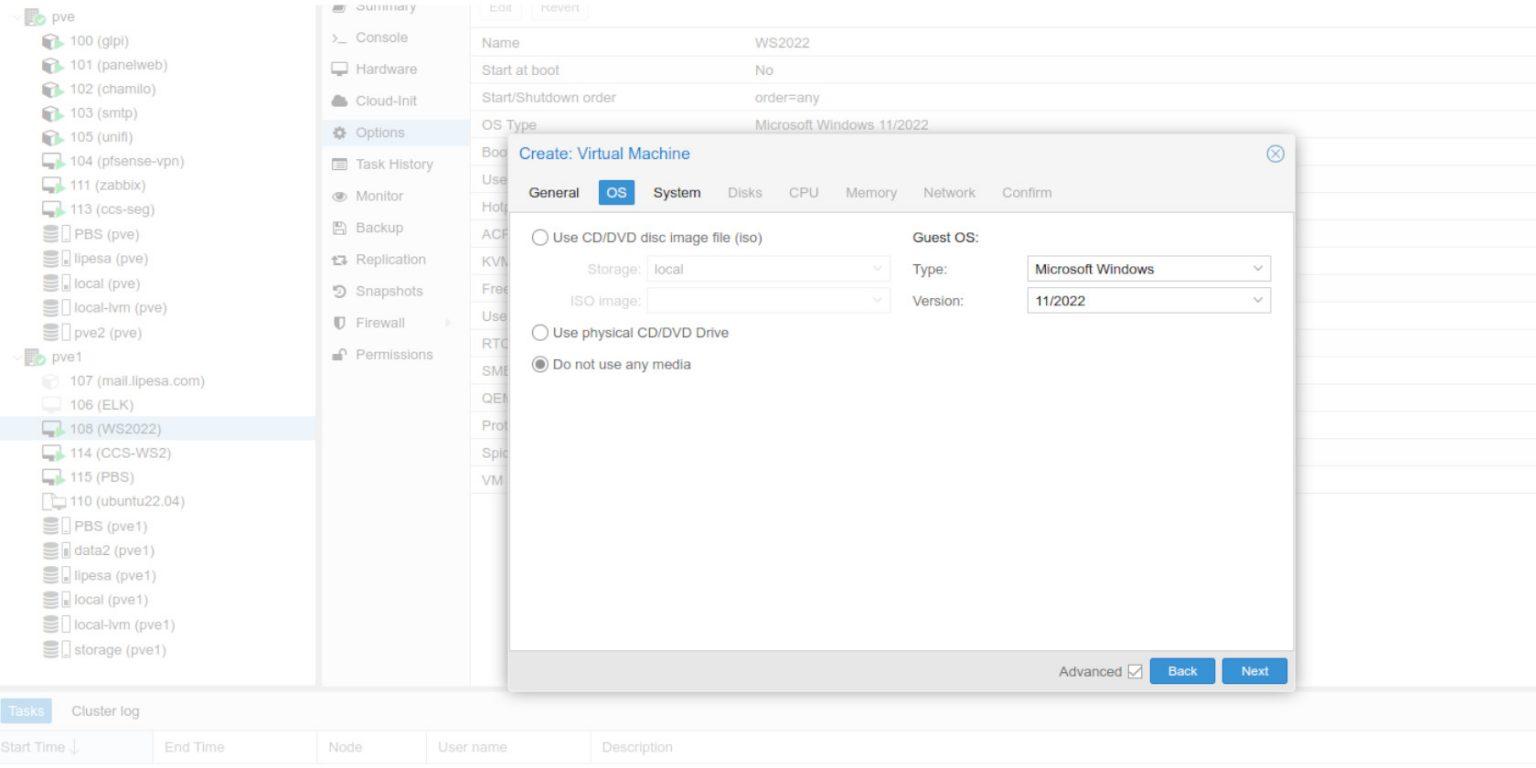Select 'Use physical CD/DVD Drive' option

pos(539,334)
